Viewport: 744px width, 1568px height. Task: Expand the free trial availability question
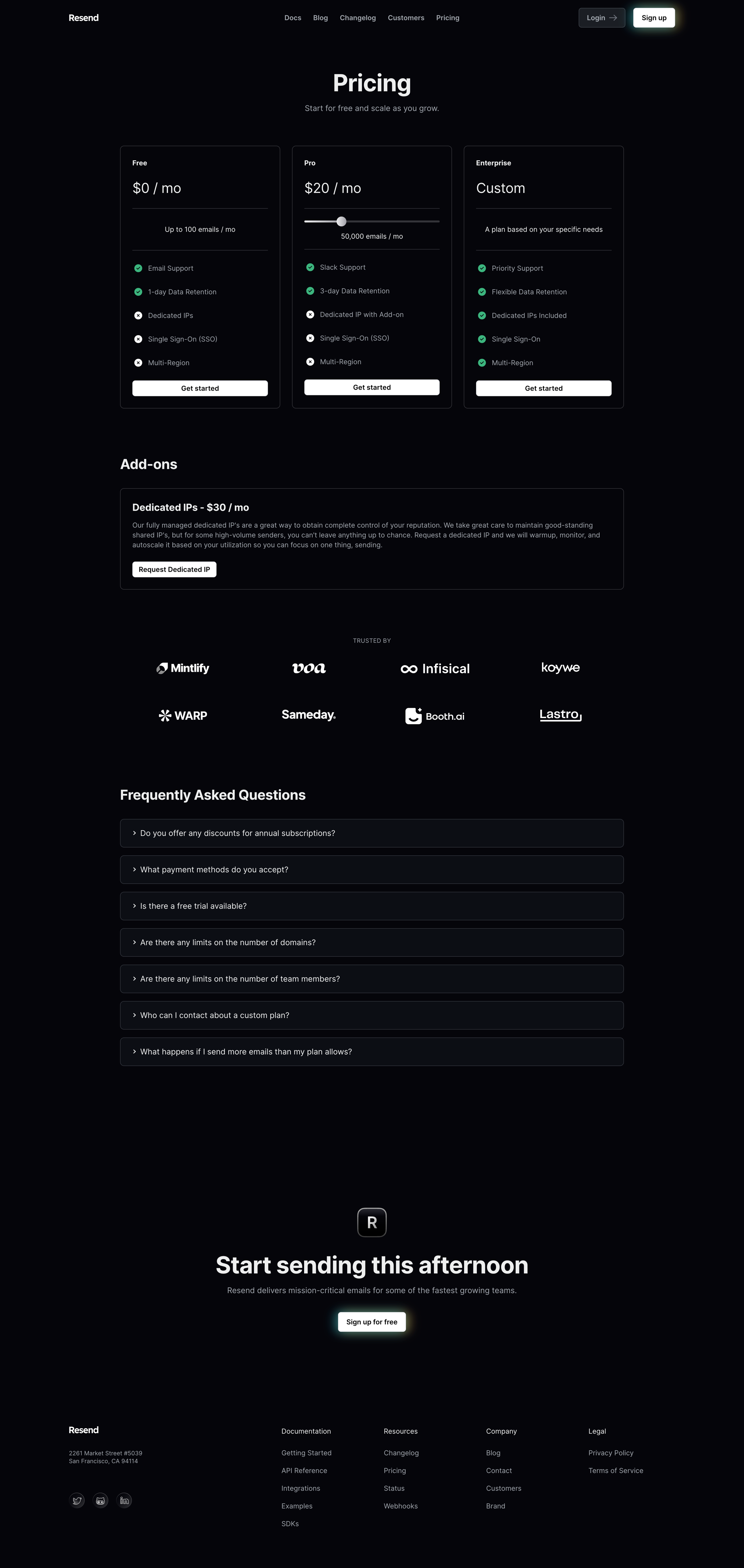pyautogui.click(x=372, y=906)
